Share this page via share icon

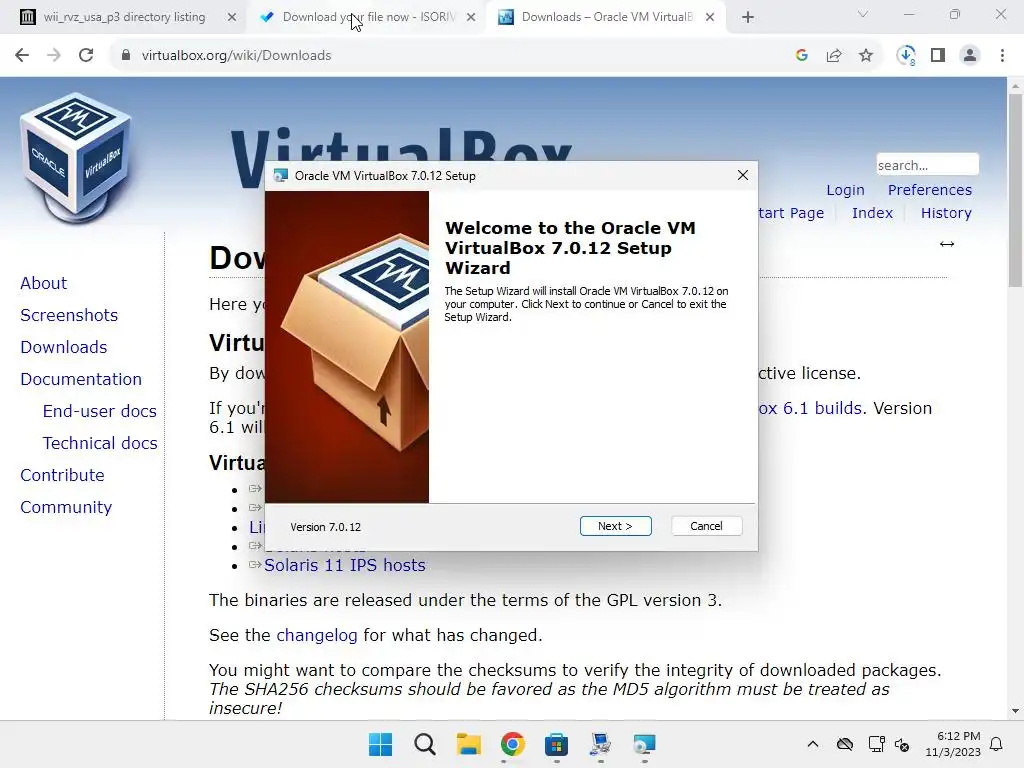pyautogui.click(x=834, y=56)
